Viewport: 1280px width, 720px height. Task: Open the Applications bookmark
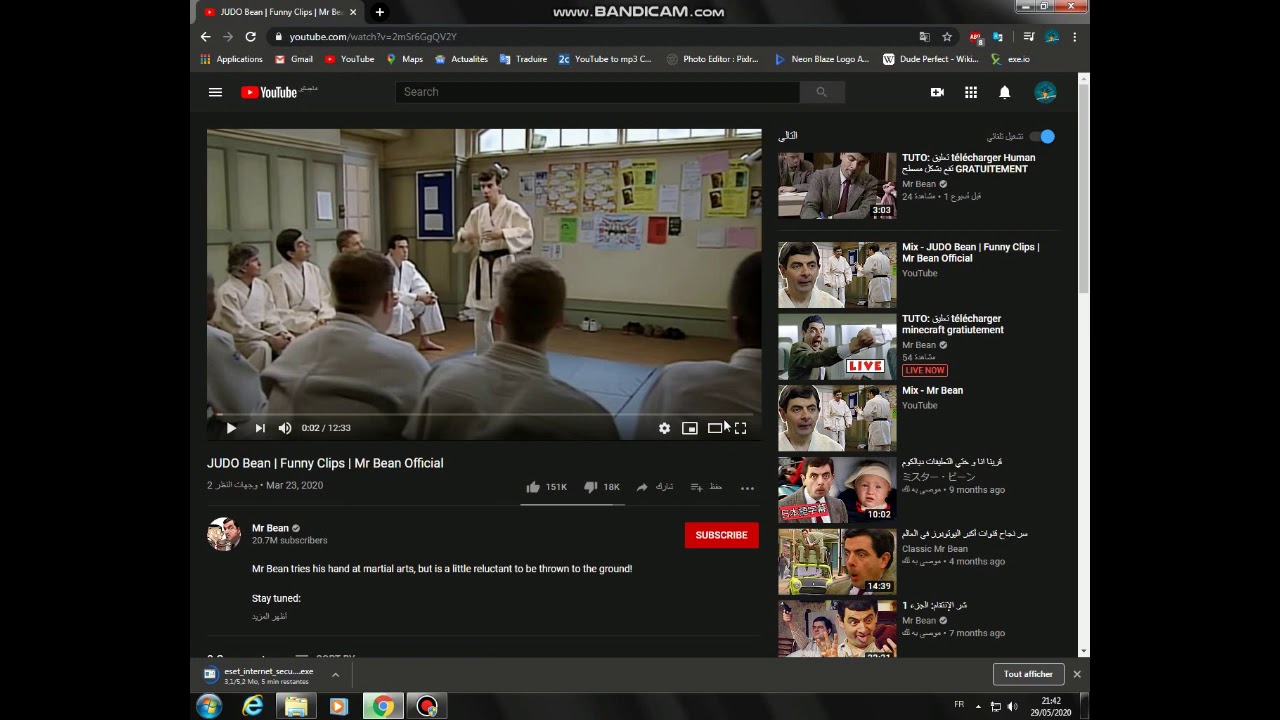click(x=231, y=59)
